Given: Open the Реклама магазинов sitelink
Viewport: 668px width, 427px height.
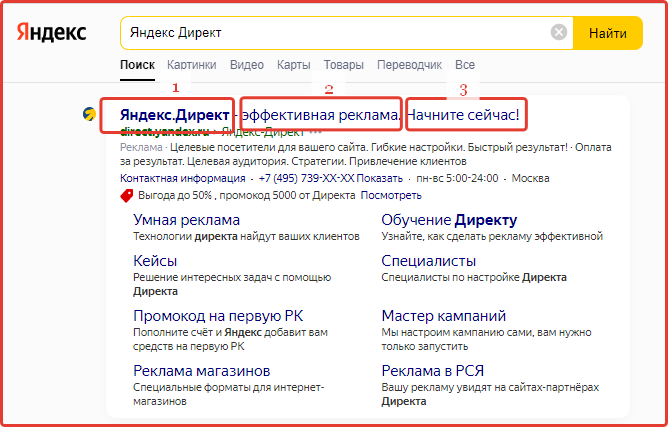Looking at the screenshot, I should [x=202, y=371].
